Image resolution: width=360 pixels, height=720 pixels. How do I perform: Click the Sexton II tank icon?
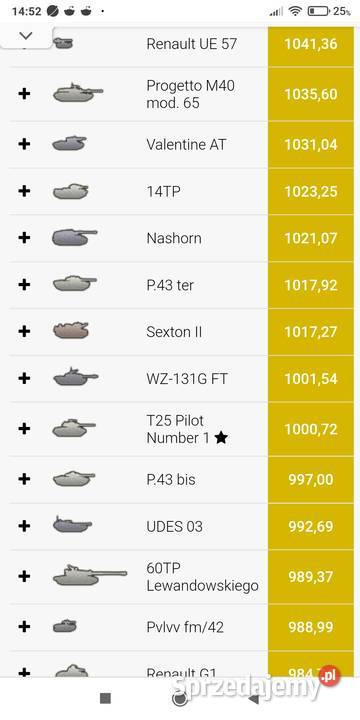[x=71, y=331]
